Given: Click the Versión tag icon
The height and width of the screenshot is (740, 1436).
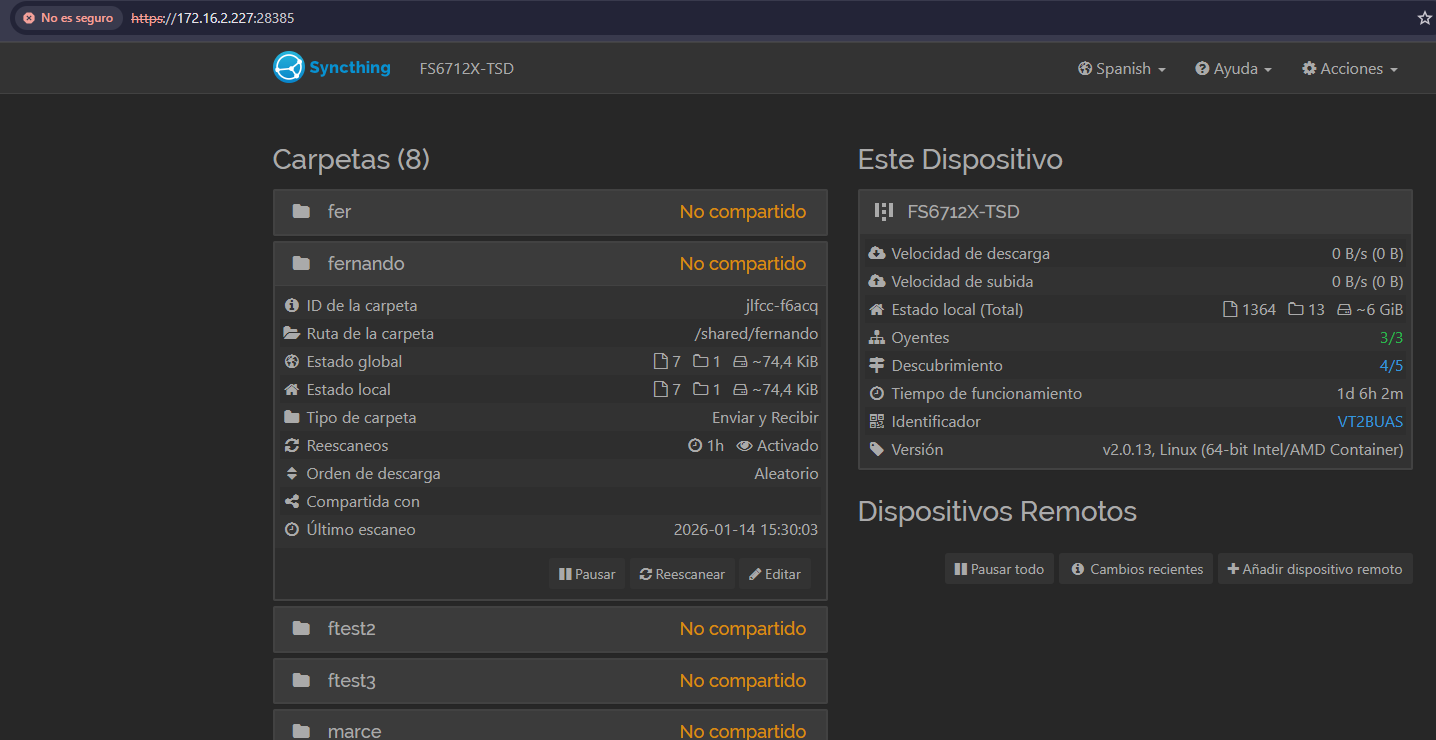Looking at the screenshot, I should click(877, 450).
